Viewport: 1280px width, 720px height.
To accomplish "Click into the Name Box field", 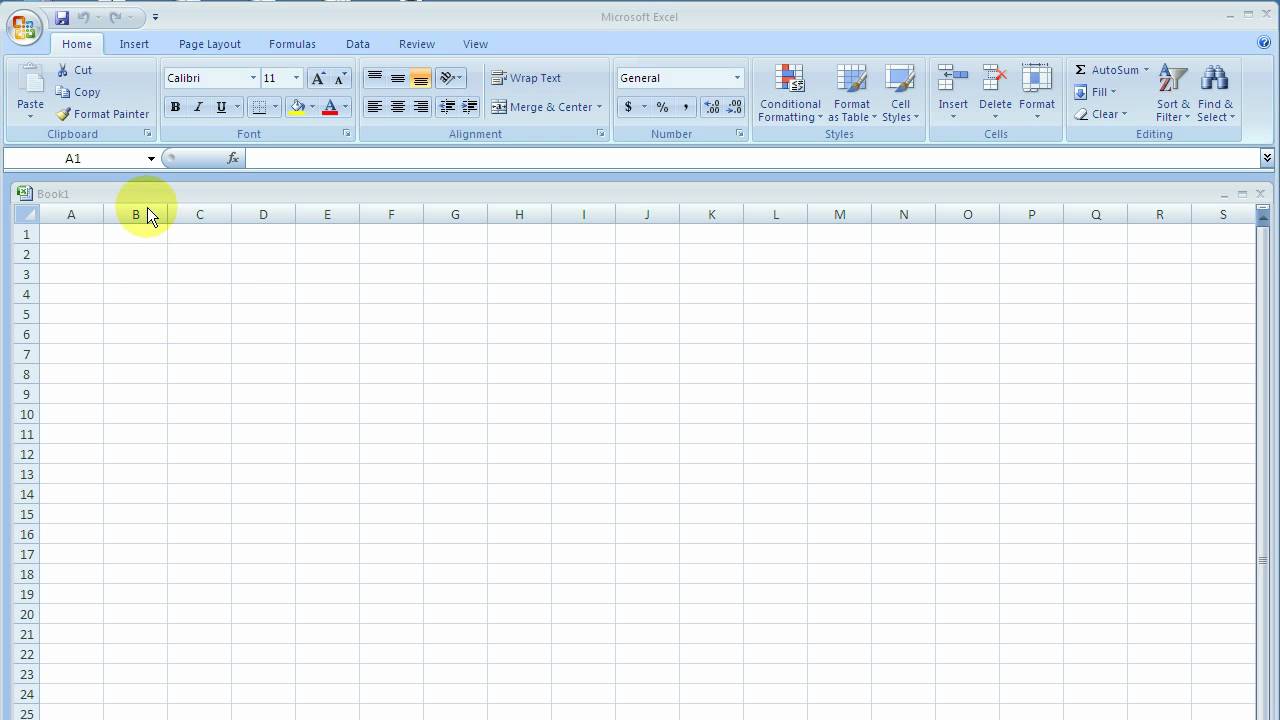I will [x=74, y=158].
